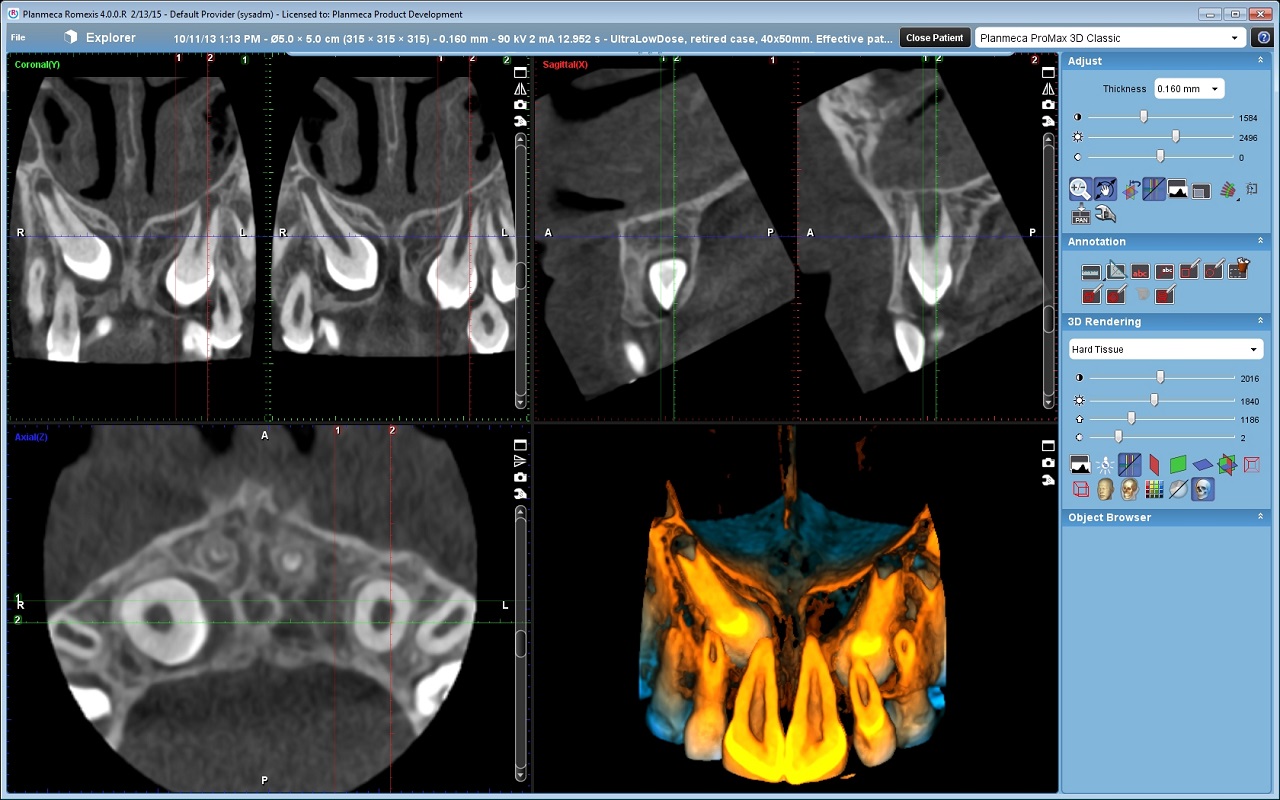
Task: Open the Explorer module
Action: tap(100, 38)
